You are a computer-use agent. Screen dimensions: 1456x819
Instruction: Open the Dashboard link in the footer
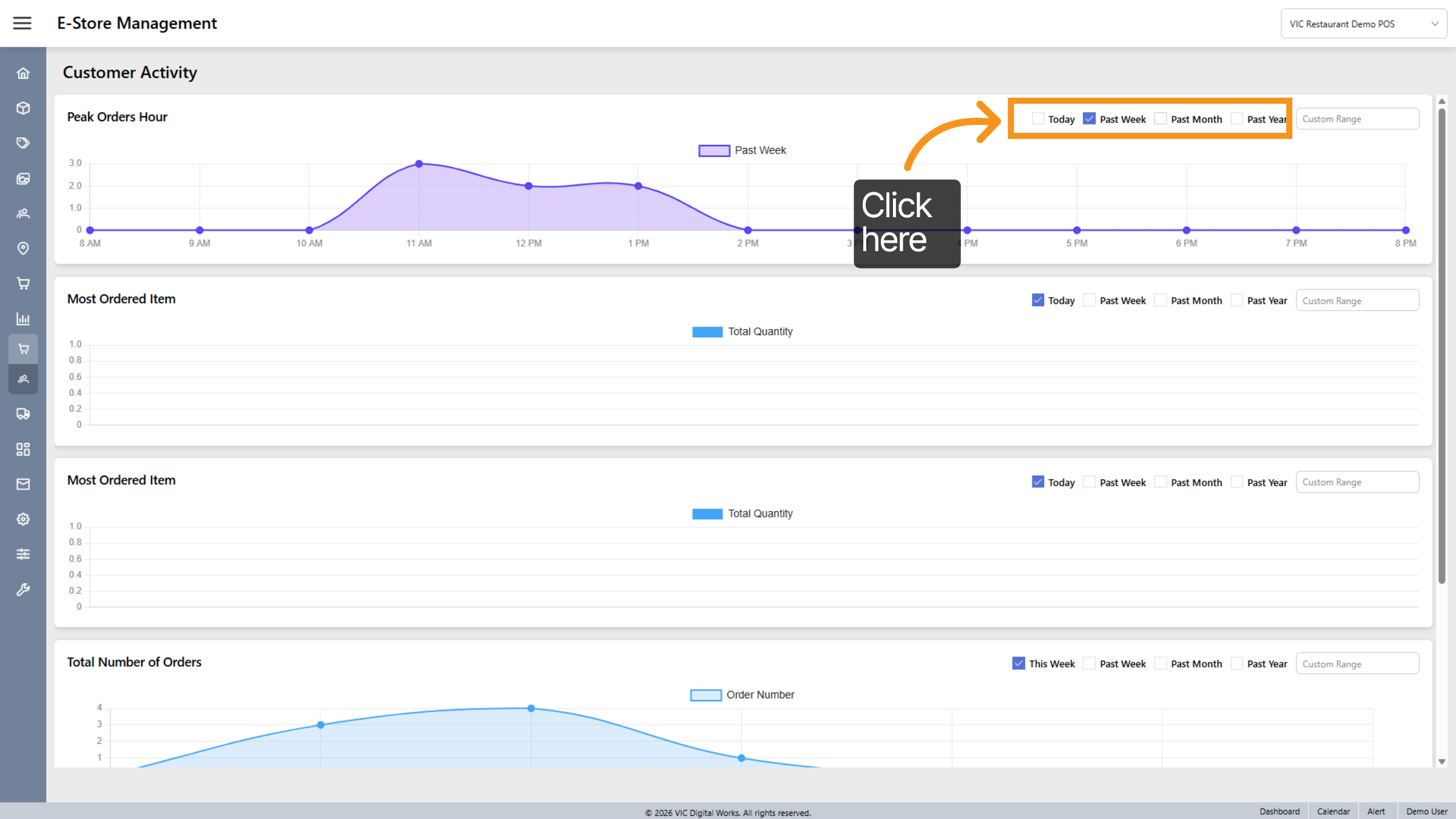(x=1279, y=811)
